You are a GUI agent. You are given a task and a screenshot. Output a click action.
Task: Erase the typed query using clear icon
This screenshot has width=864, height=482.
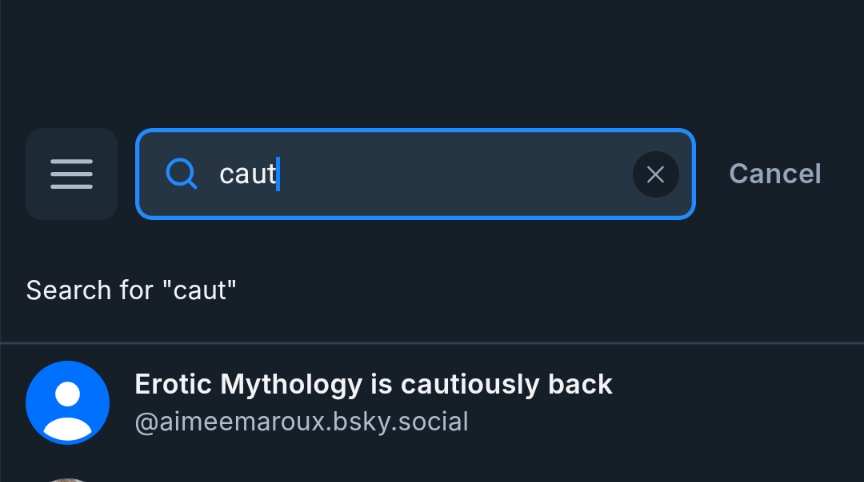(655, 175)
